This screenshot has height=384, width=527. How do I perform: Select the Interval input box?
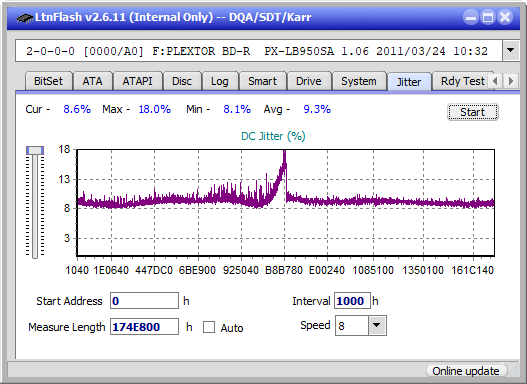(352, 301)
